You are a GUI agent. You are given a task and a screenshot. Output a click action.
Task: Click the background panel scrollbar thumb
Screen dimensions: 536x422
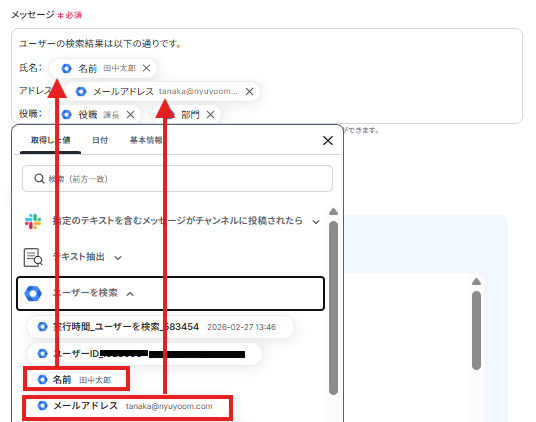[x=477, y=330]
